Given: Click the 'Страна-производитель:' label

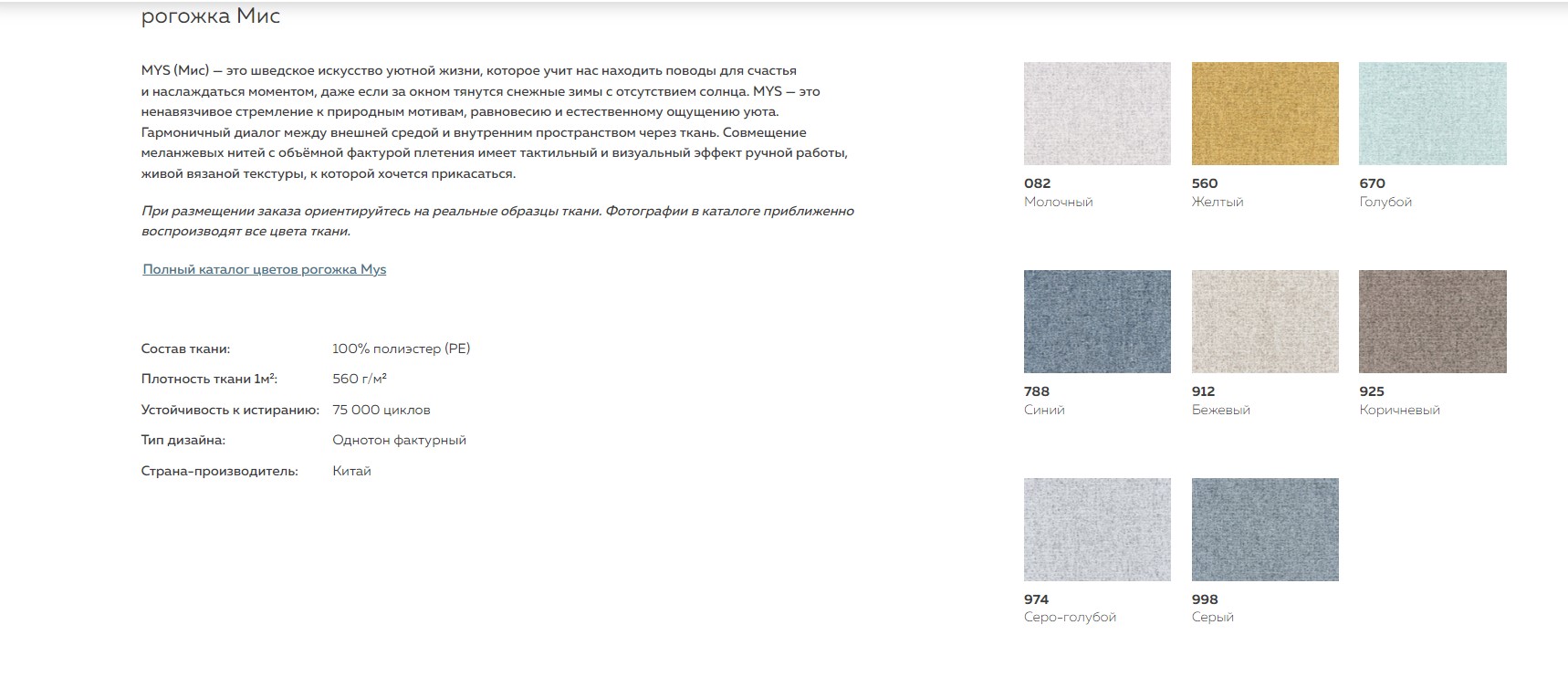Looking at the screenshot, I should 219,472.
